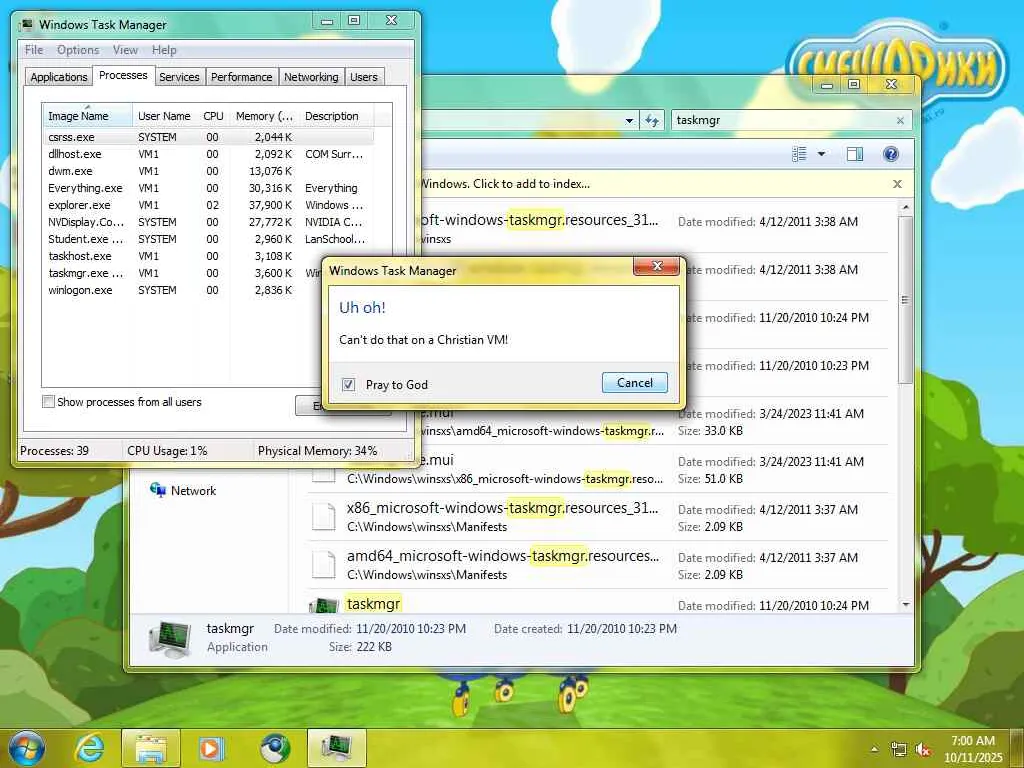Select the amd64 taskmgr.resources Manifests result

[x=597, y=565]
